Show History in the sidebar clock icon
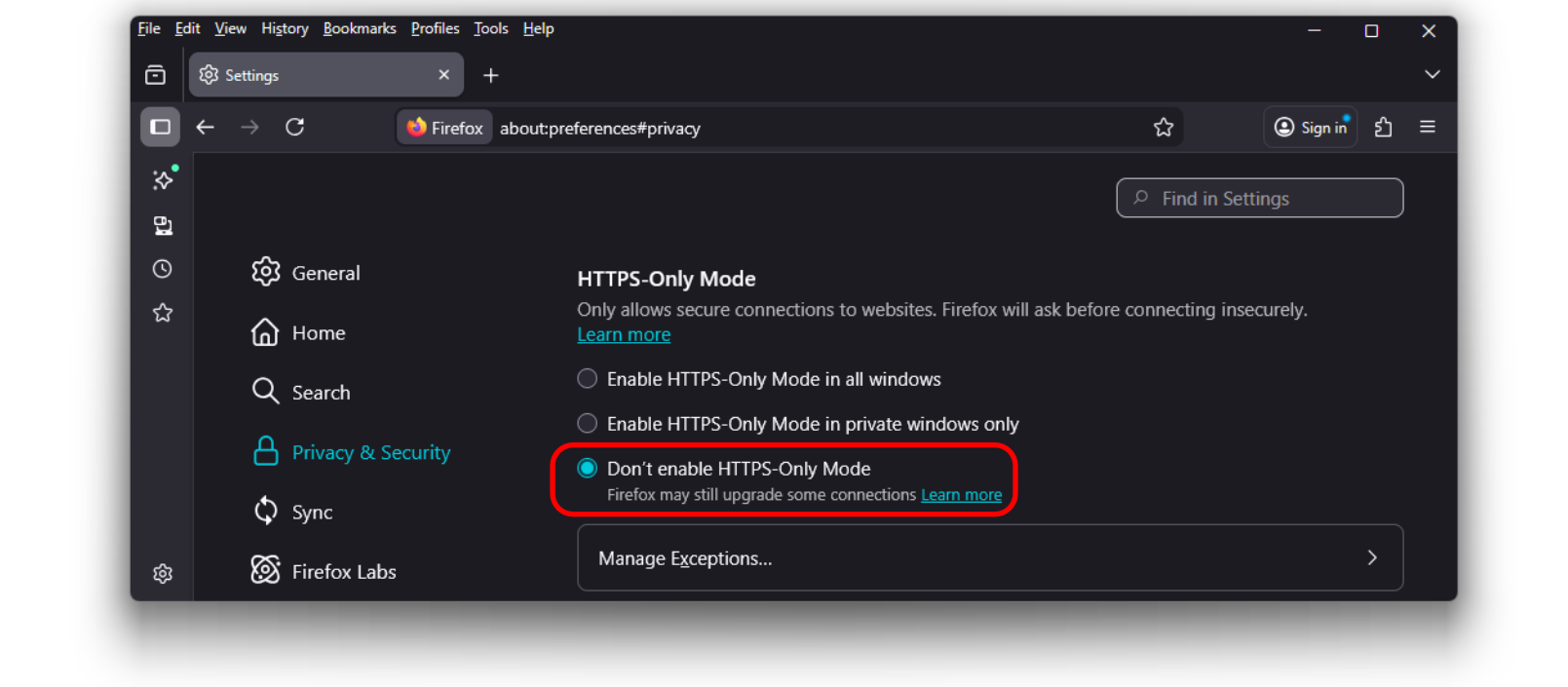Viewport: 1568px width, 687px height. click(163, 269)
